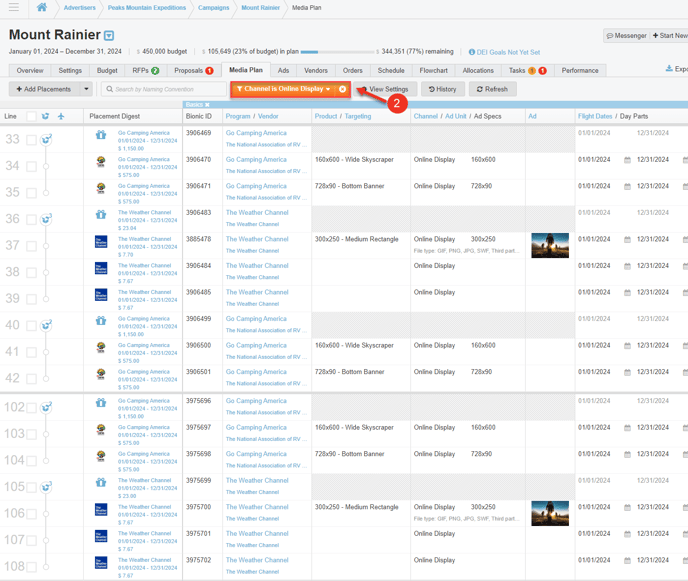Viewport: 688px width, 581px height.
Task: Open start date calendar on line 41
Action: 627,346
